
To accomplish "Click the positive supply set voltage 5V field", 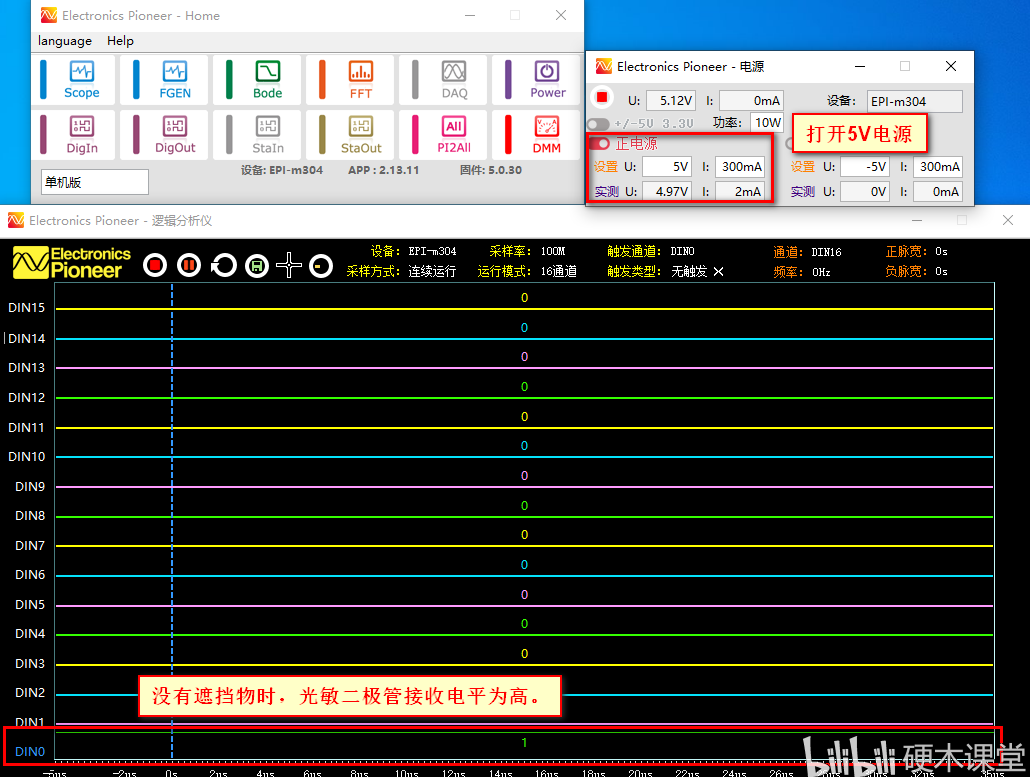I will pos(667,167).
